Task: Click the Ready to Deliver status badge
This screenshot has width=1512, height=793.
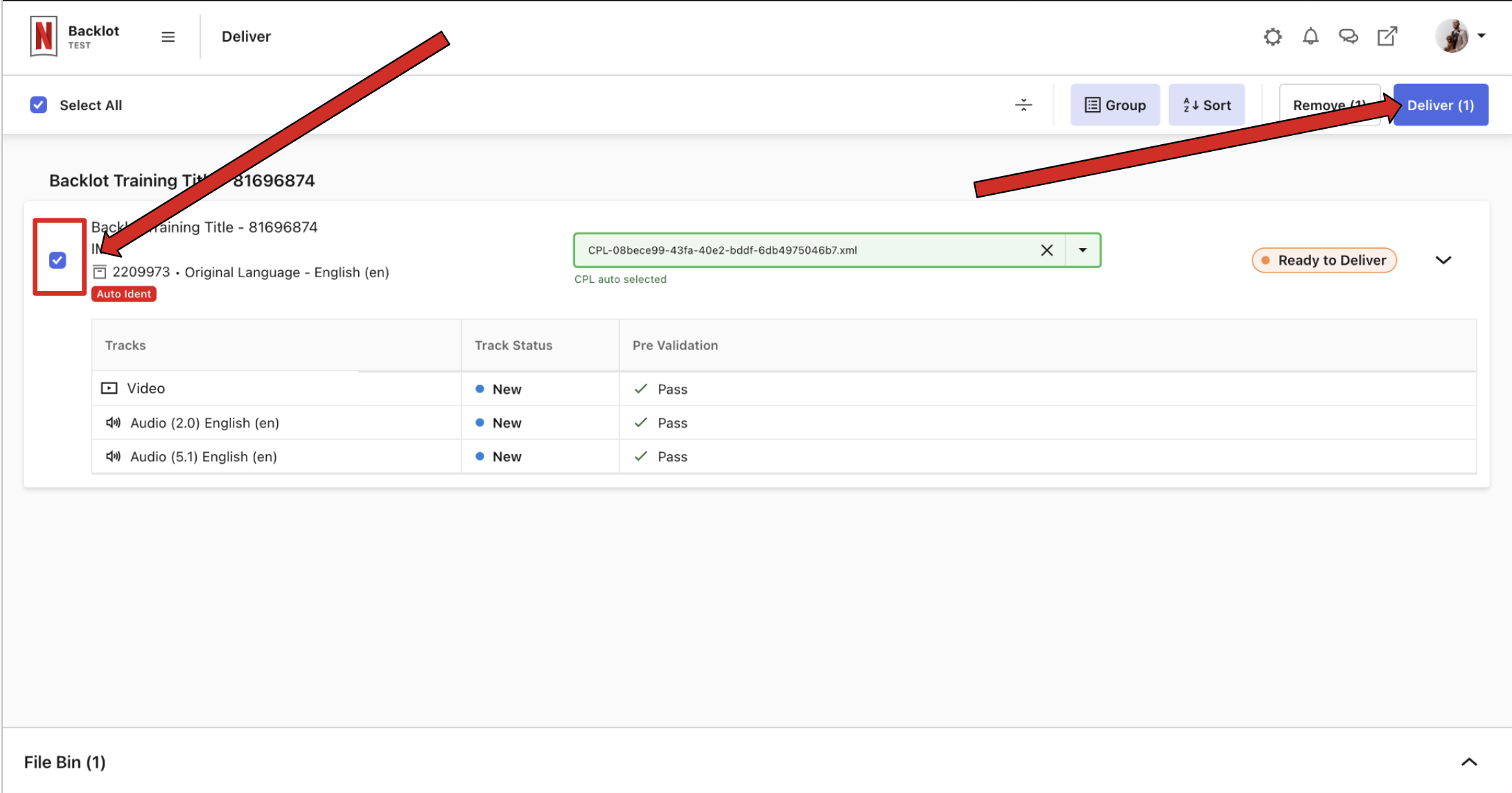Action: pos(1324,260)
